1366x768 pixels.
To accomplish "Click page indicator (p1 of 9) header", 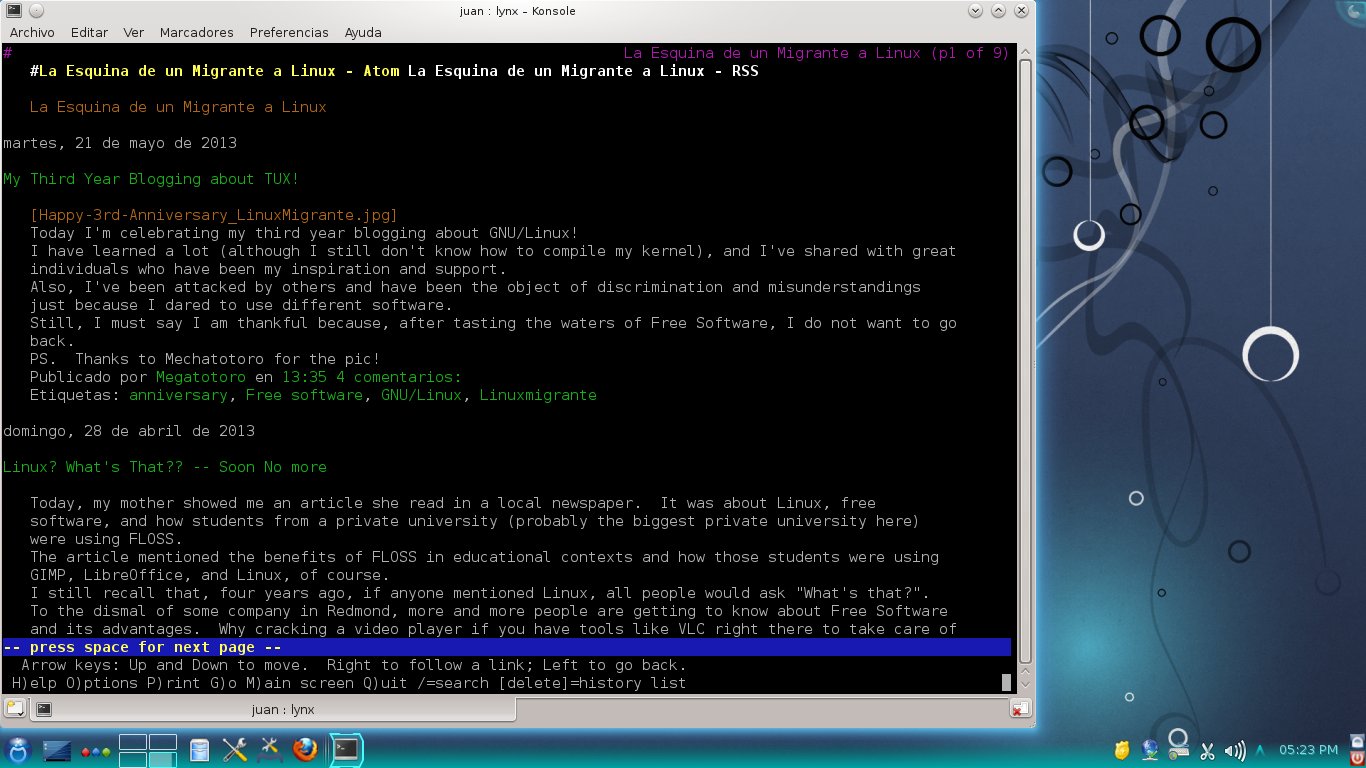I will (970, 53).
